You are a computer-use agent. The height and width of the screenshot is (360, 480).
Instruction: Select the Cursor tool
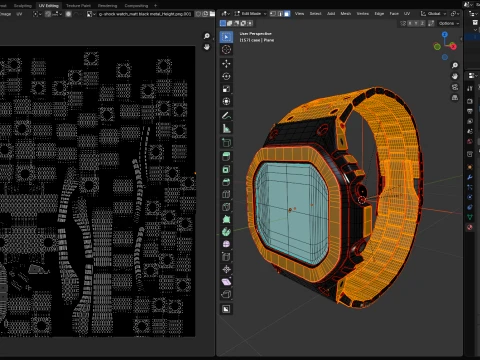226,49
